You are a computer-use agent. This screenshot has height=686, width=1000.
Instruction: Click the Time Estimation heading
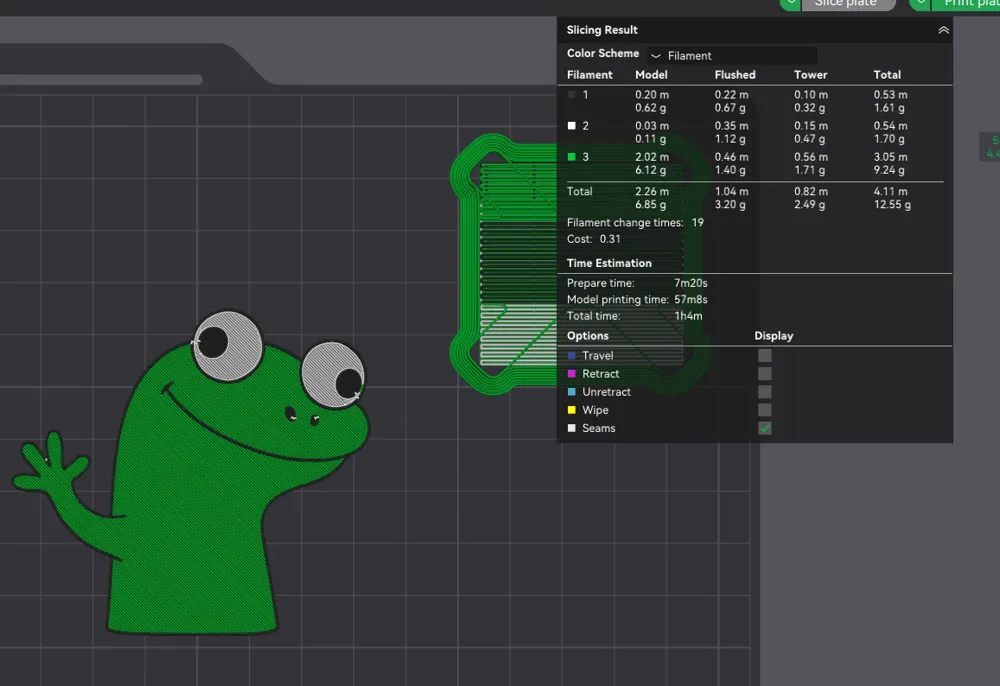coord(609,263)
